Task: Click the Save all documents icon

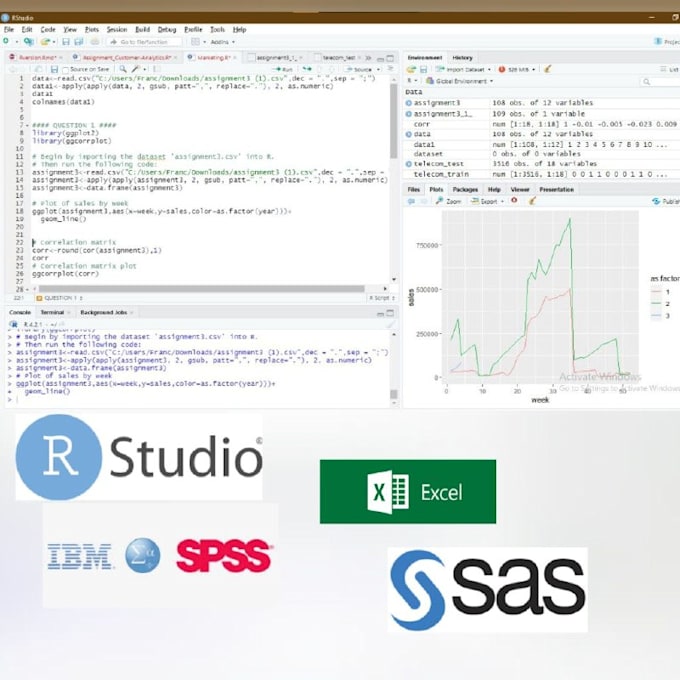Action: click(x=79, y=42)
